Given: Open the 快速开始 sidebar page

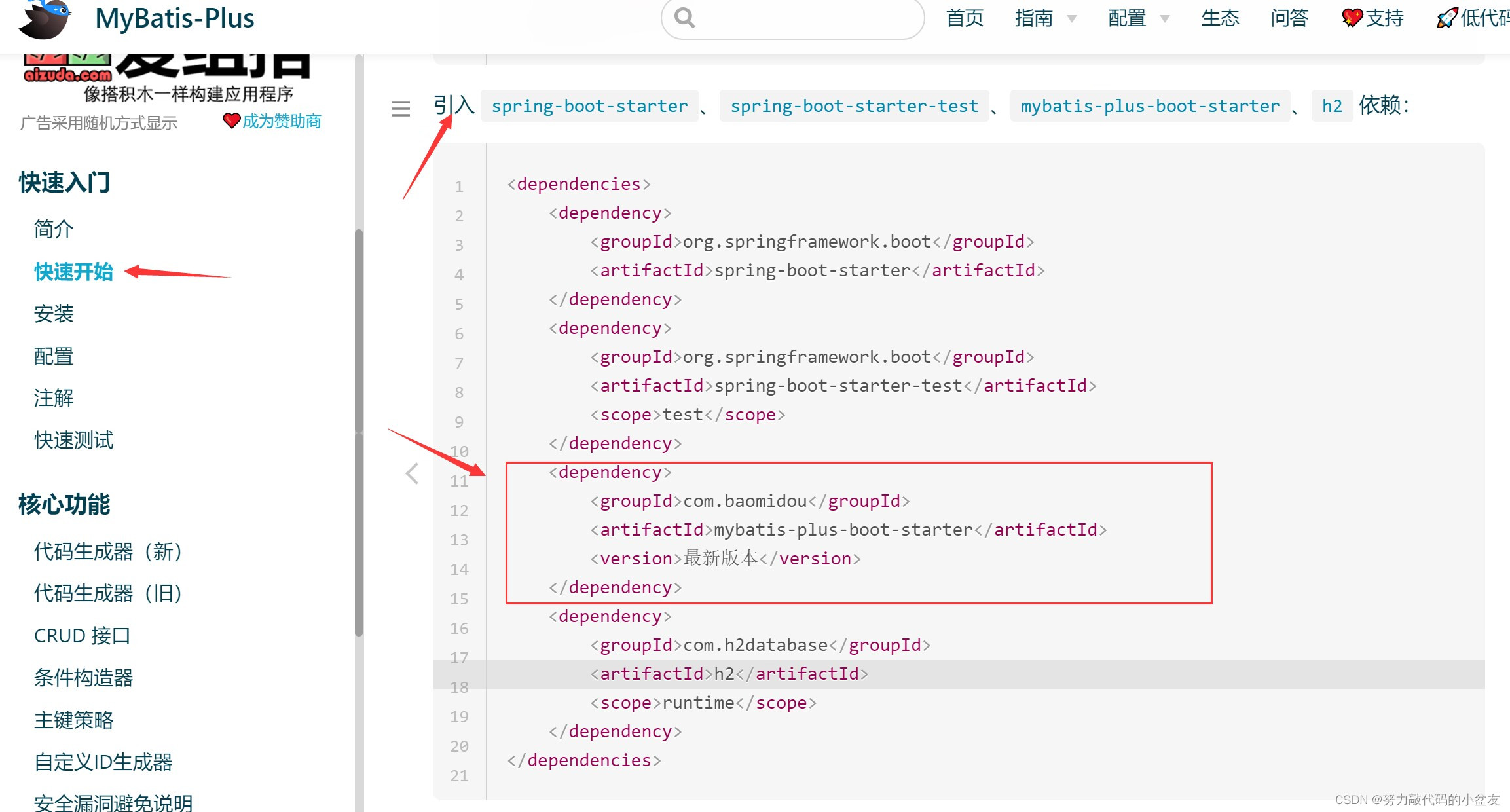Looking at the screenshot, I should pyautogui.click(x=73, y=272).
